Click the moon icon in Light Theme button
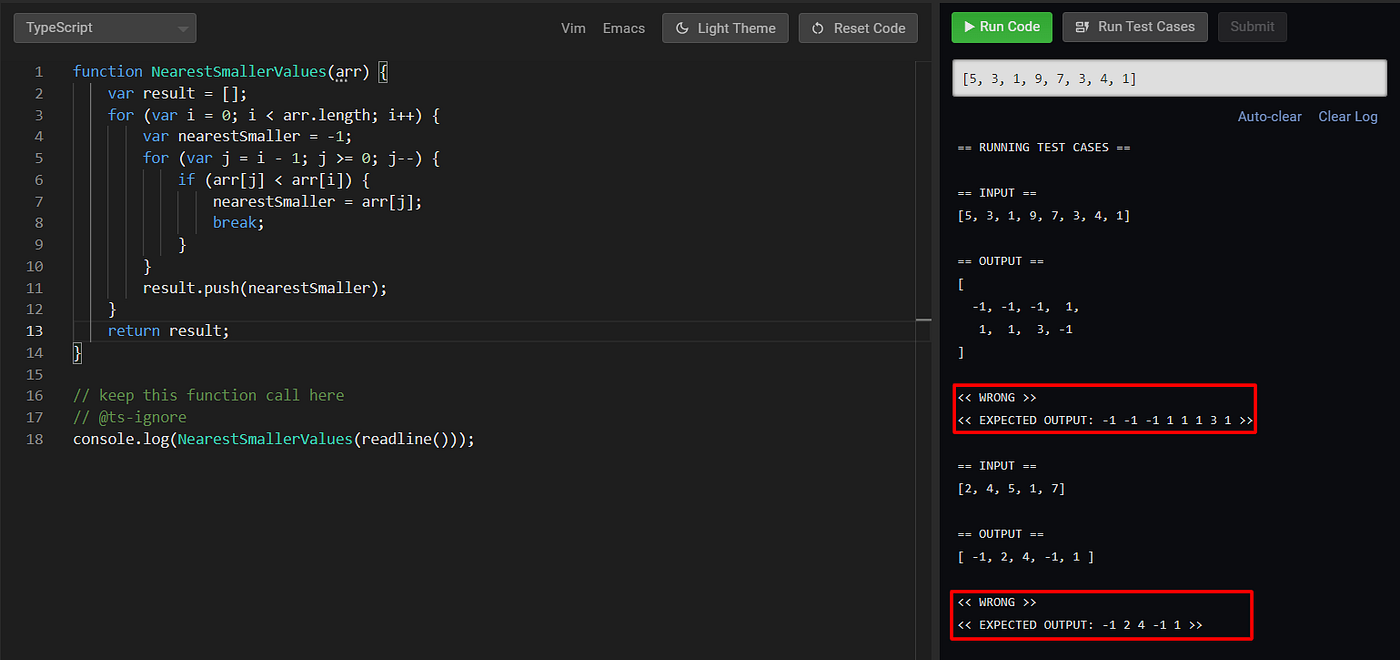1400x660 pixels. (x=684, y=27)
